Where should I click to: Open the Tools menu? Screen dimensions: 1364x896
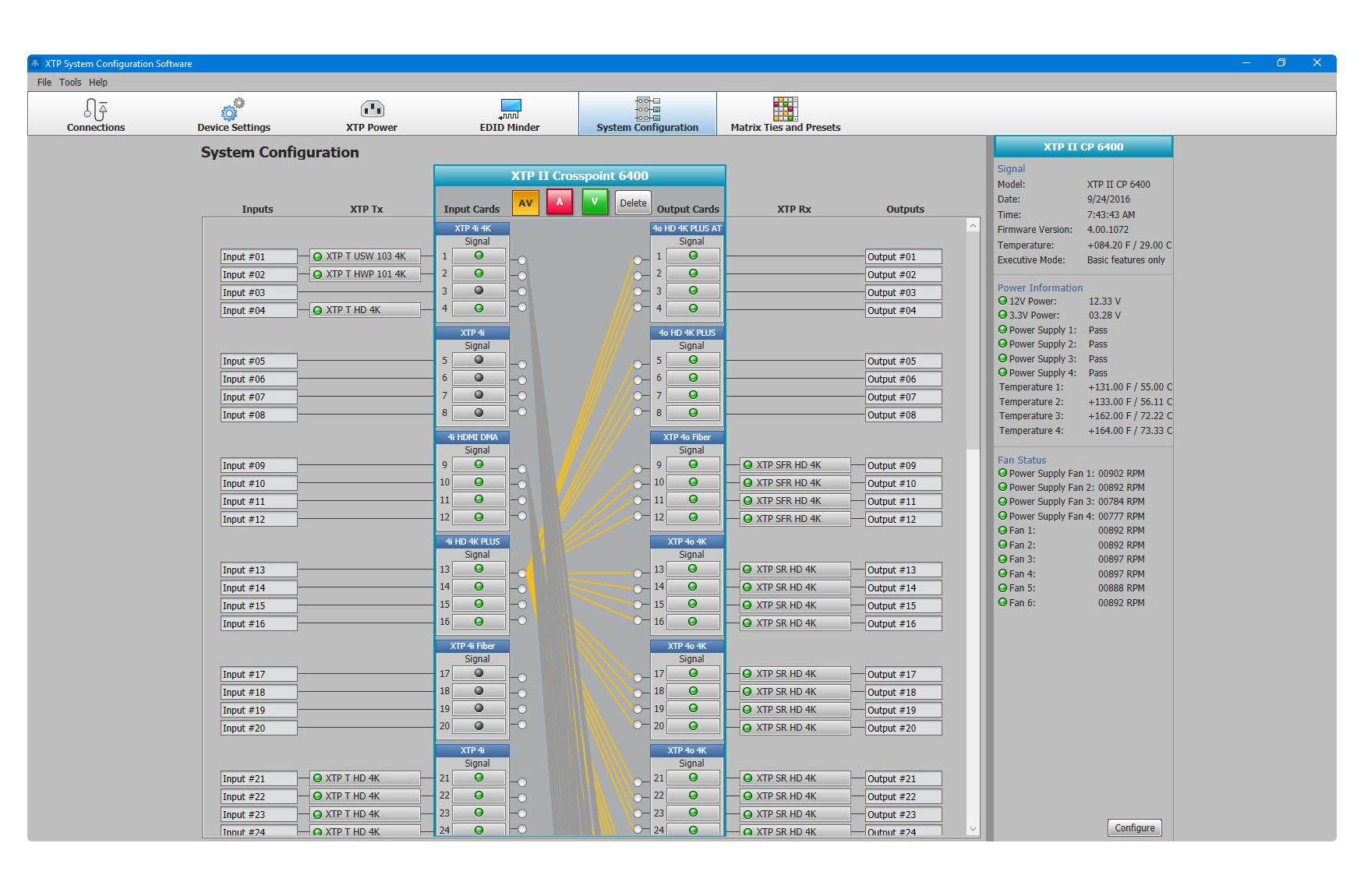coord(70,82)
